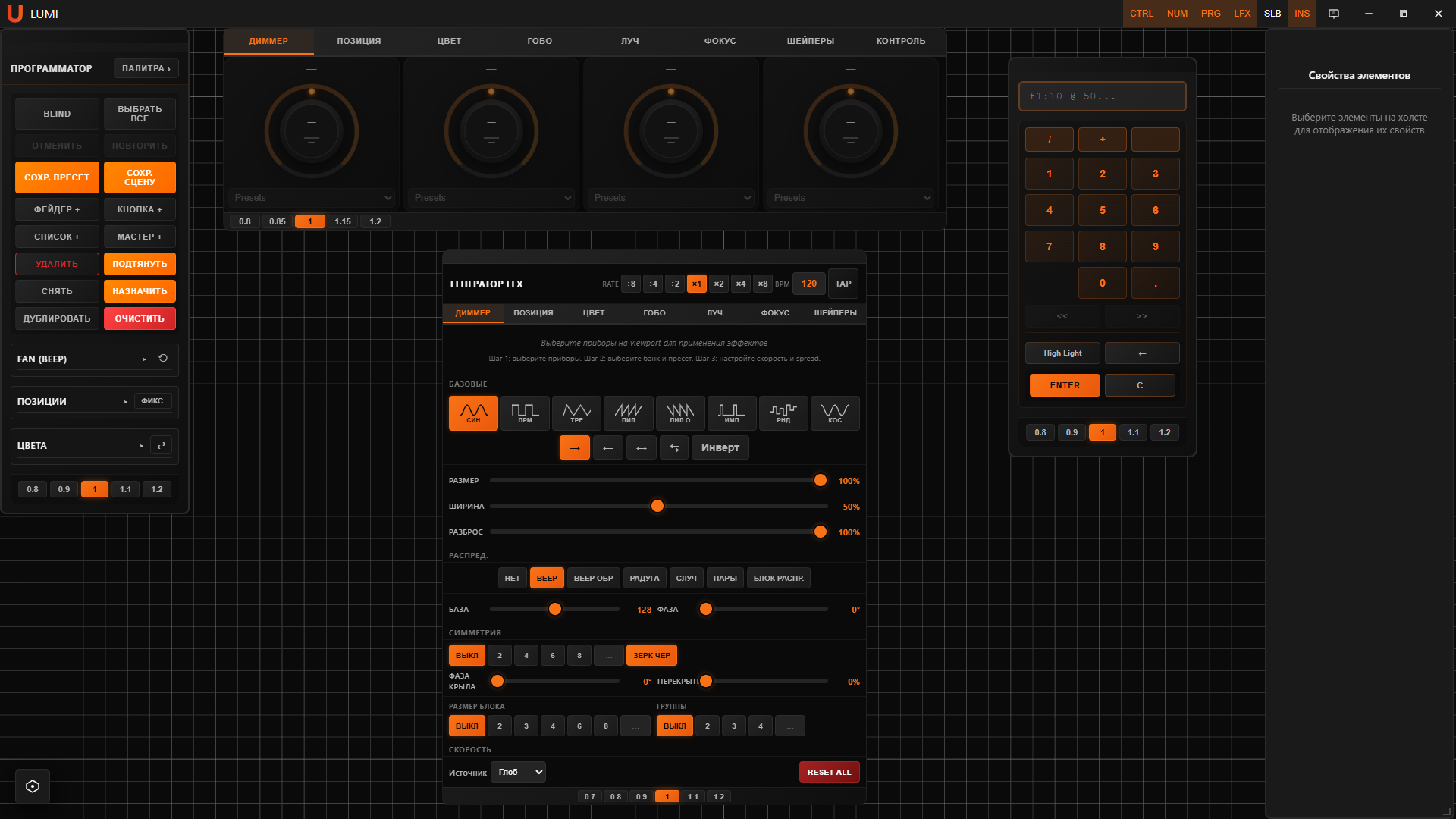Pick the random РНД waveform icon
The width and height of the screenshot is (1456, 819).
[x=783, y=413]
